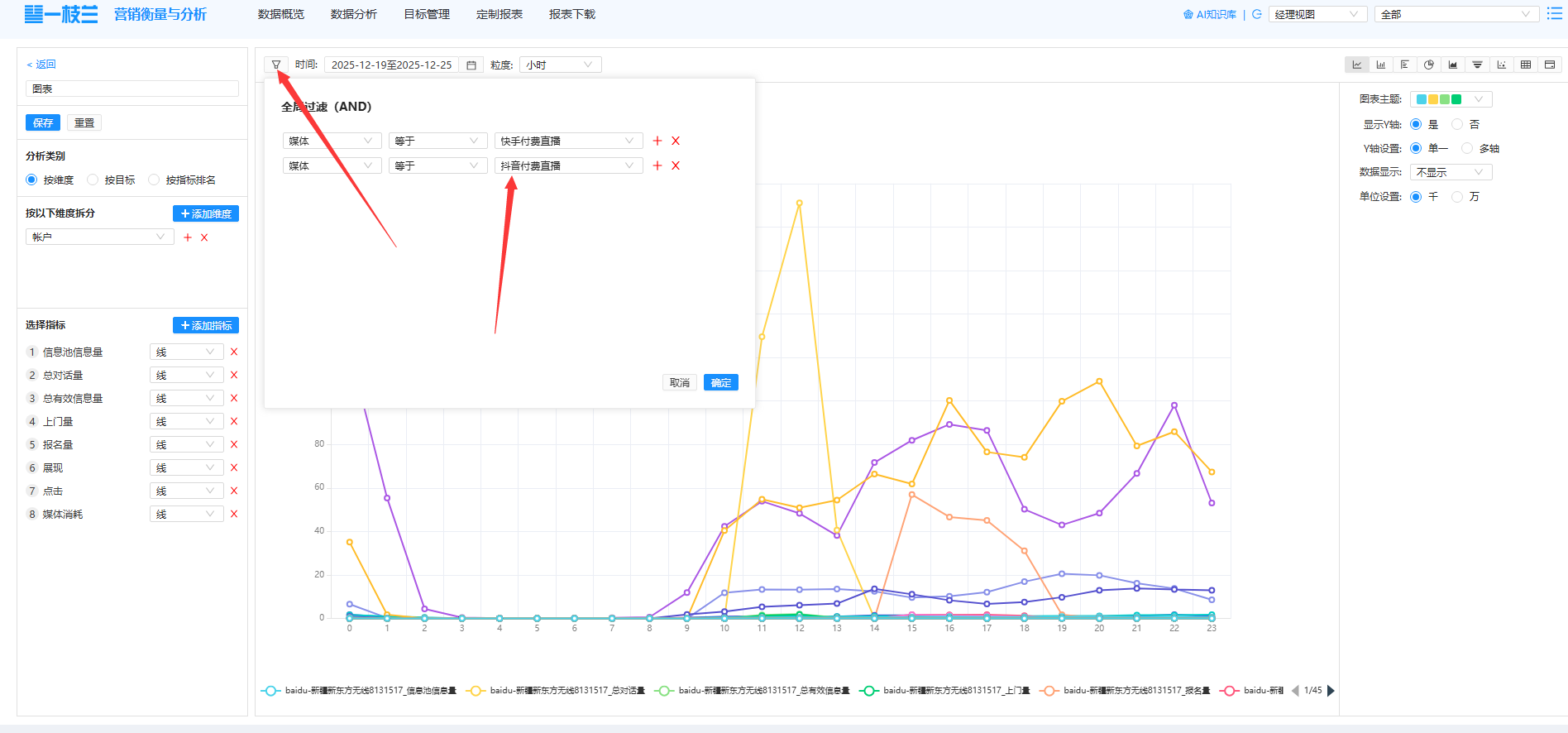The image size is (1568, 733).
Task: Click the filter funnel icon beside 时间
Action: [x=276, y=65]
